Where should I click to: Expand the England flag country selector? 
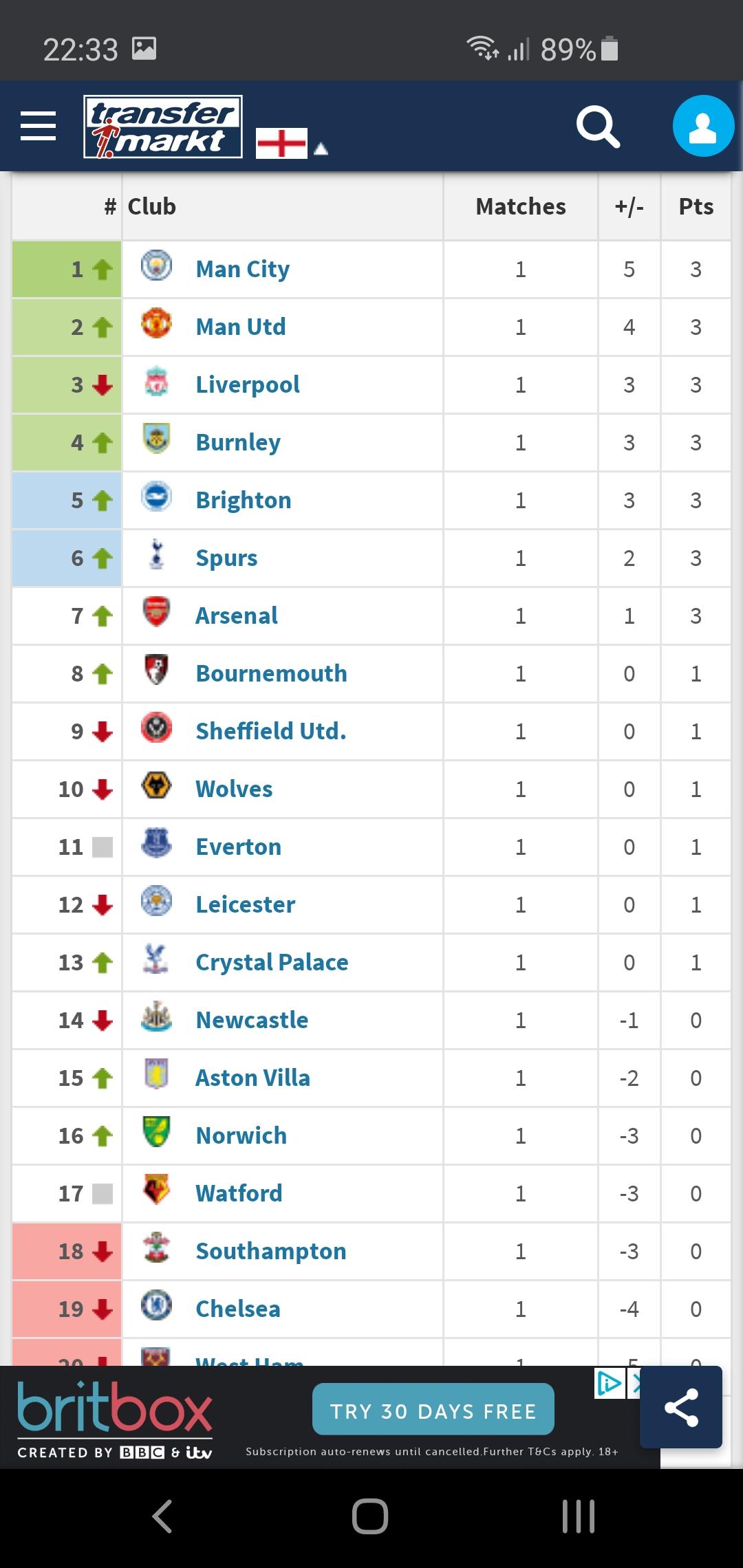coord(290,144)
